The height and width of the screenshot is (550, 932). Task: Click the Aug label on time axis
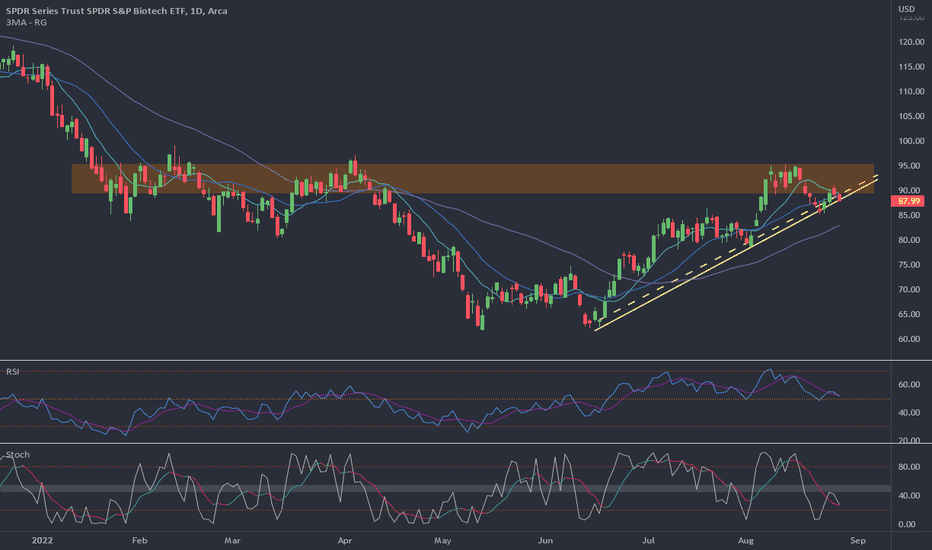745,540
